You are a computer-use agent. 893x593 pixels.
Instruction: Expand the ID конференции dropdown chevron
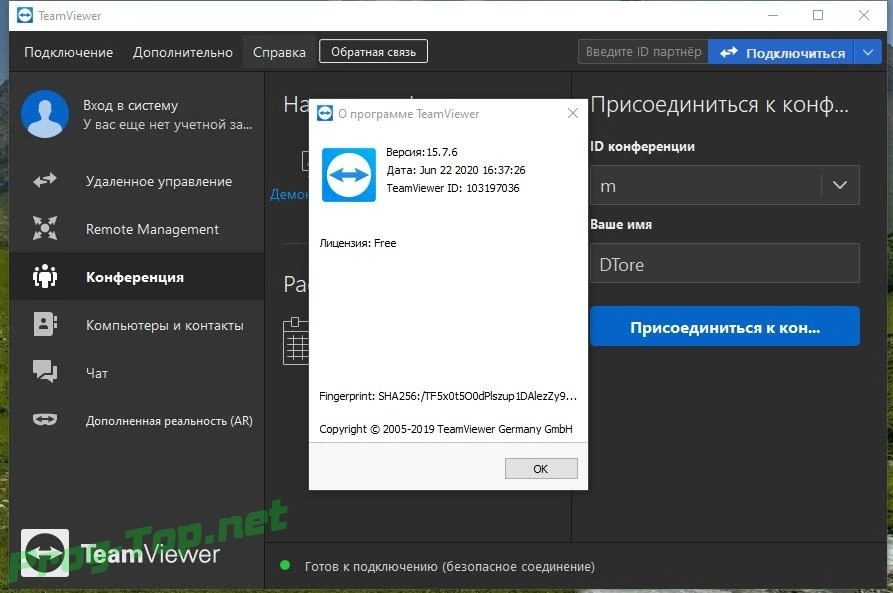[x=839, y=185]
